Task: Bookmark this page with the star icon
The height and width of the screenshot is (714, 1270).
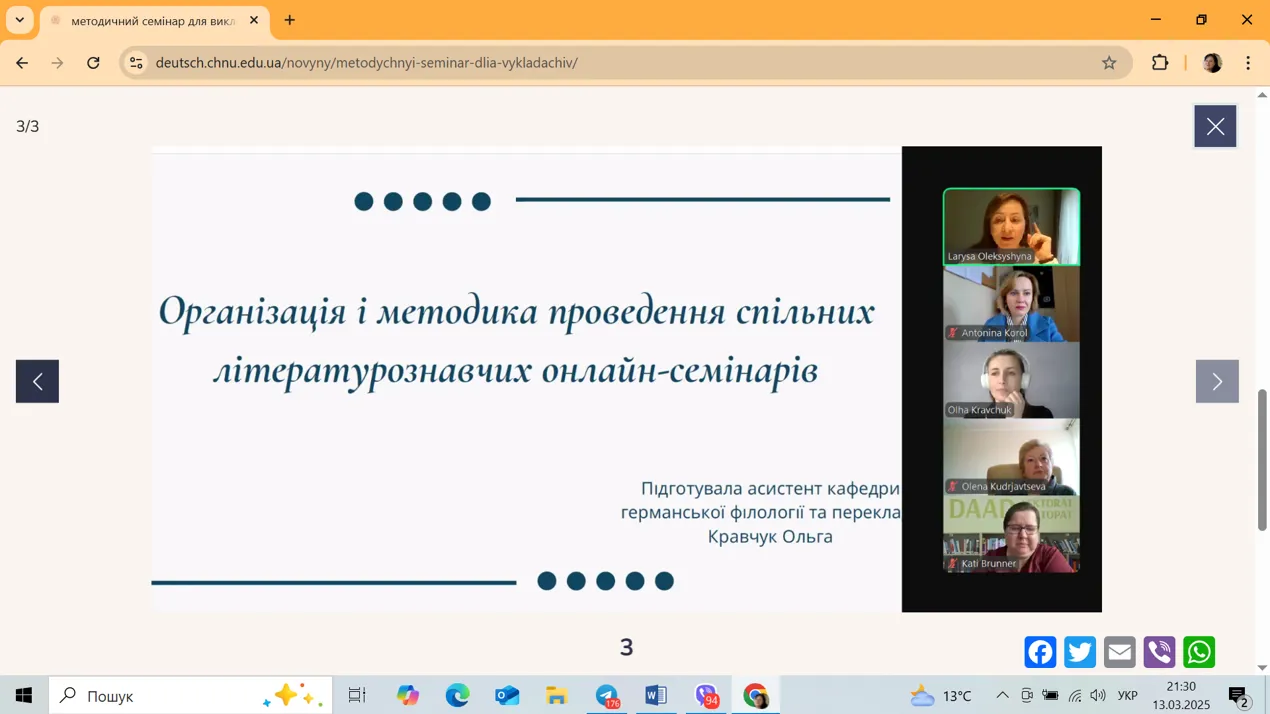Action: 1109,63
